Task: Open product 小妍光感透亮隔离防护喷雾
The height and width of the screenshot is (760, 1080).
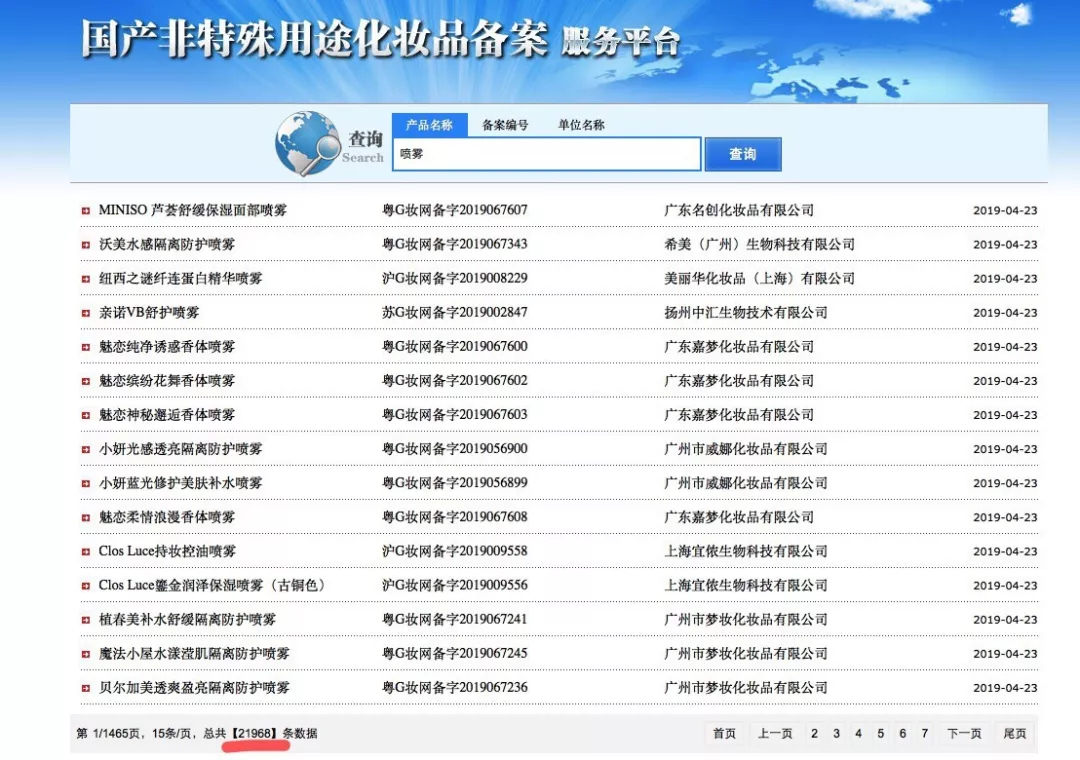Action: 180,449
